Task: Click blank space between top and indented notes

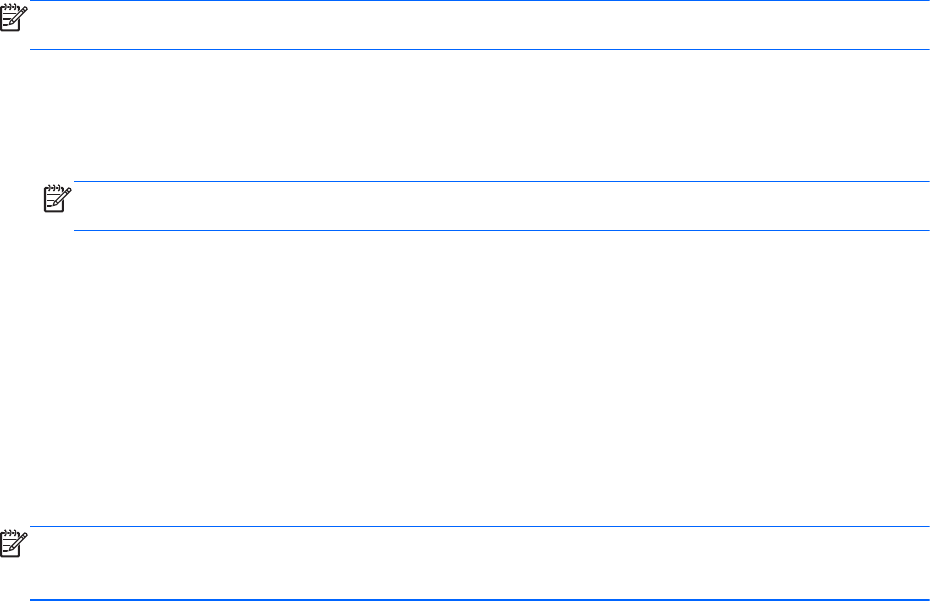Action: [480, 115]
